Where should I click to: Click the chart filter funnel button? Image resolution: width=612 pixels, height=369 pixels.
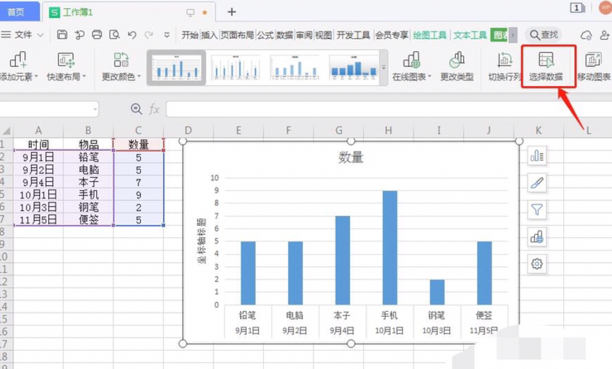pyautogui.click(x=537, y=210)
